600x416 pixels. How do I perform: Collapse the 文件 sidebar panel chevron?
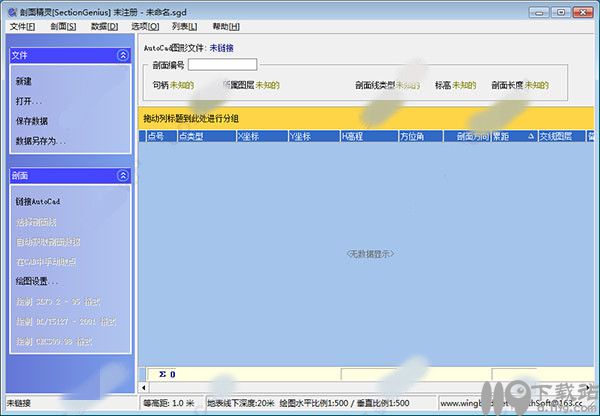click(123, 55)
